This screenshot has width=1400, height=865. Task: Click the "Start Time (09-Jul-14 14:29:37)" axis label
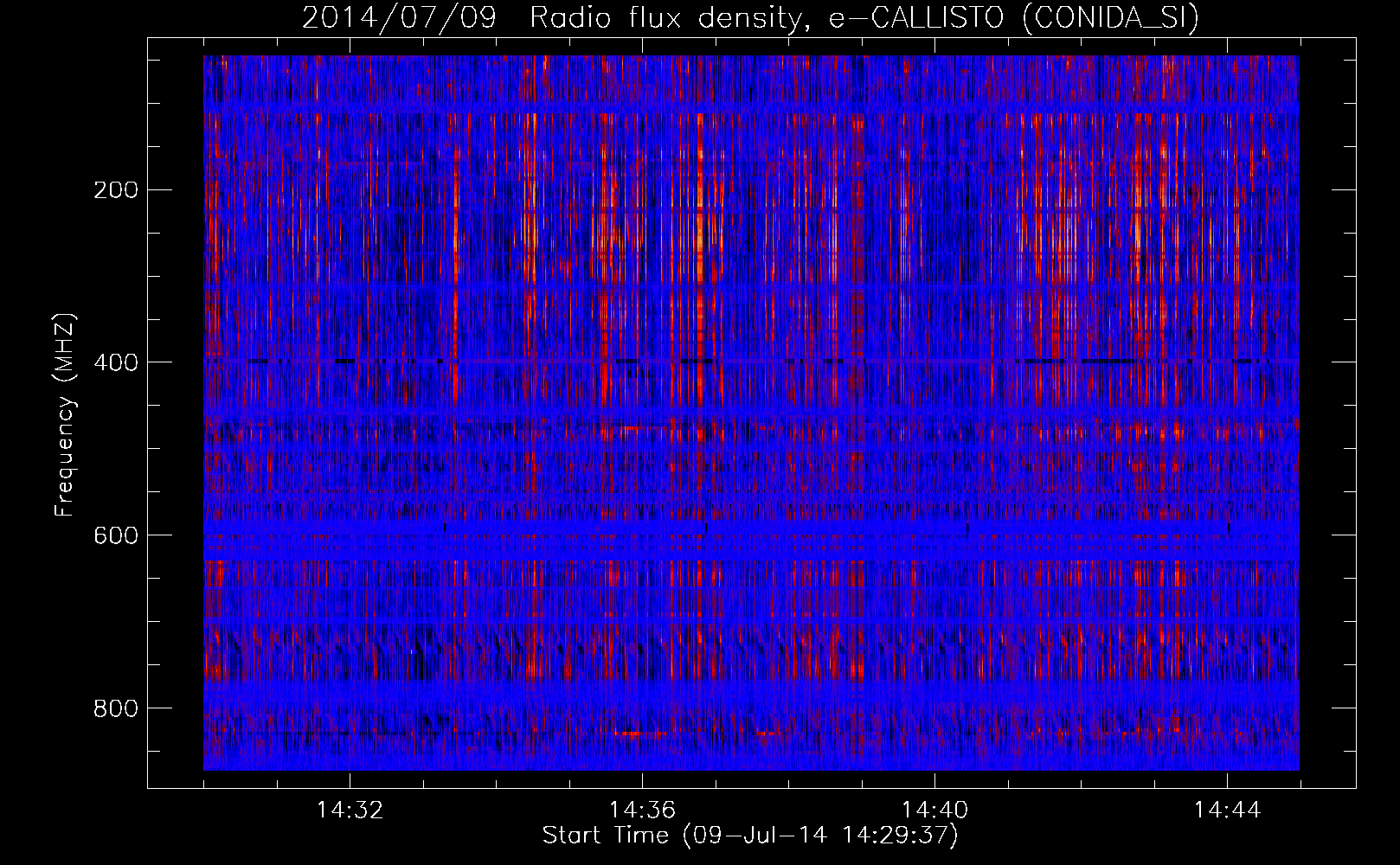750,836
